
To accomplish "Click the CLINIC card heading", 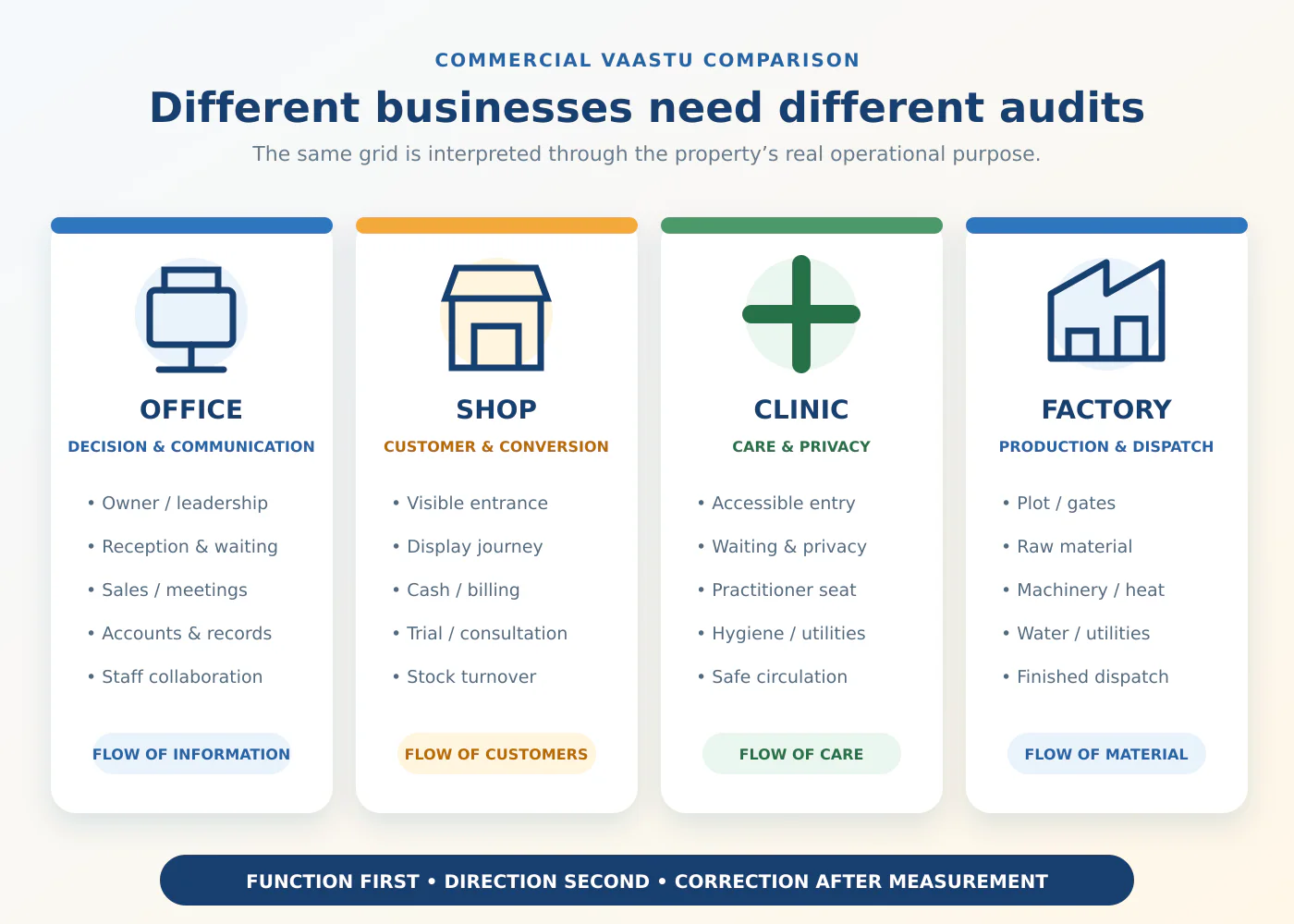I will pos(801,409).
